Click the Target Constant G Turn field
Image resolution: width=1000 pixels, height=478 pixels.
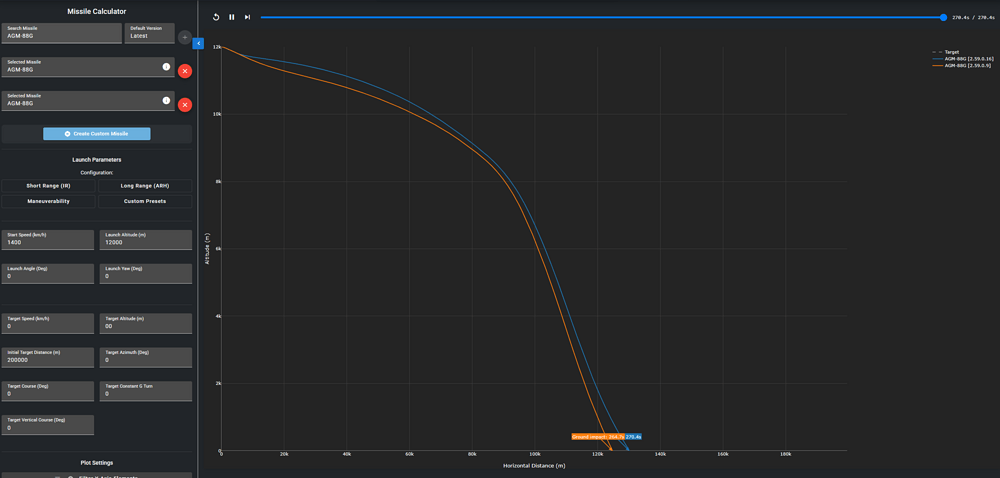(145, 391)
